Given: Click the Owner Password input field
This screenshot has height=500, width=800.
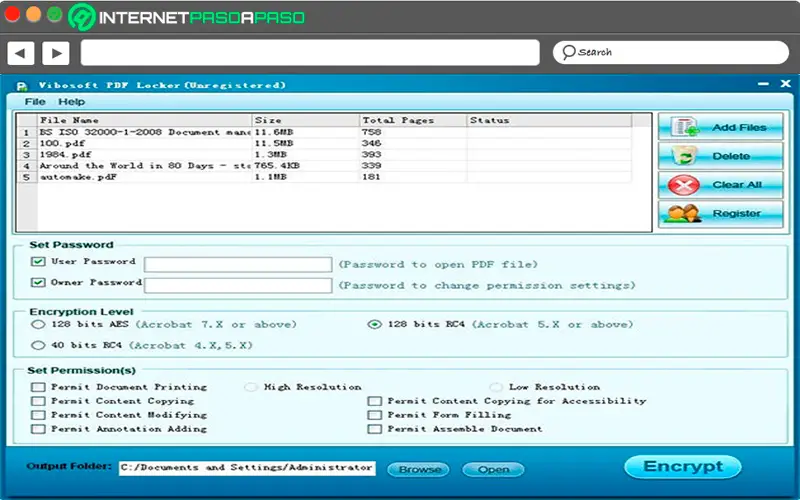Looking at the screenshot, I should pos(238,285).
